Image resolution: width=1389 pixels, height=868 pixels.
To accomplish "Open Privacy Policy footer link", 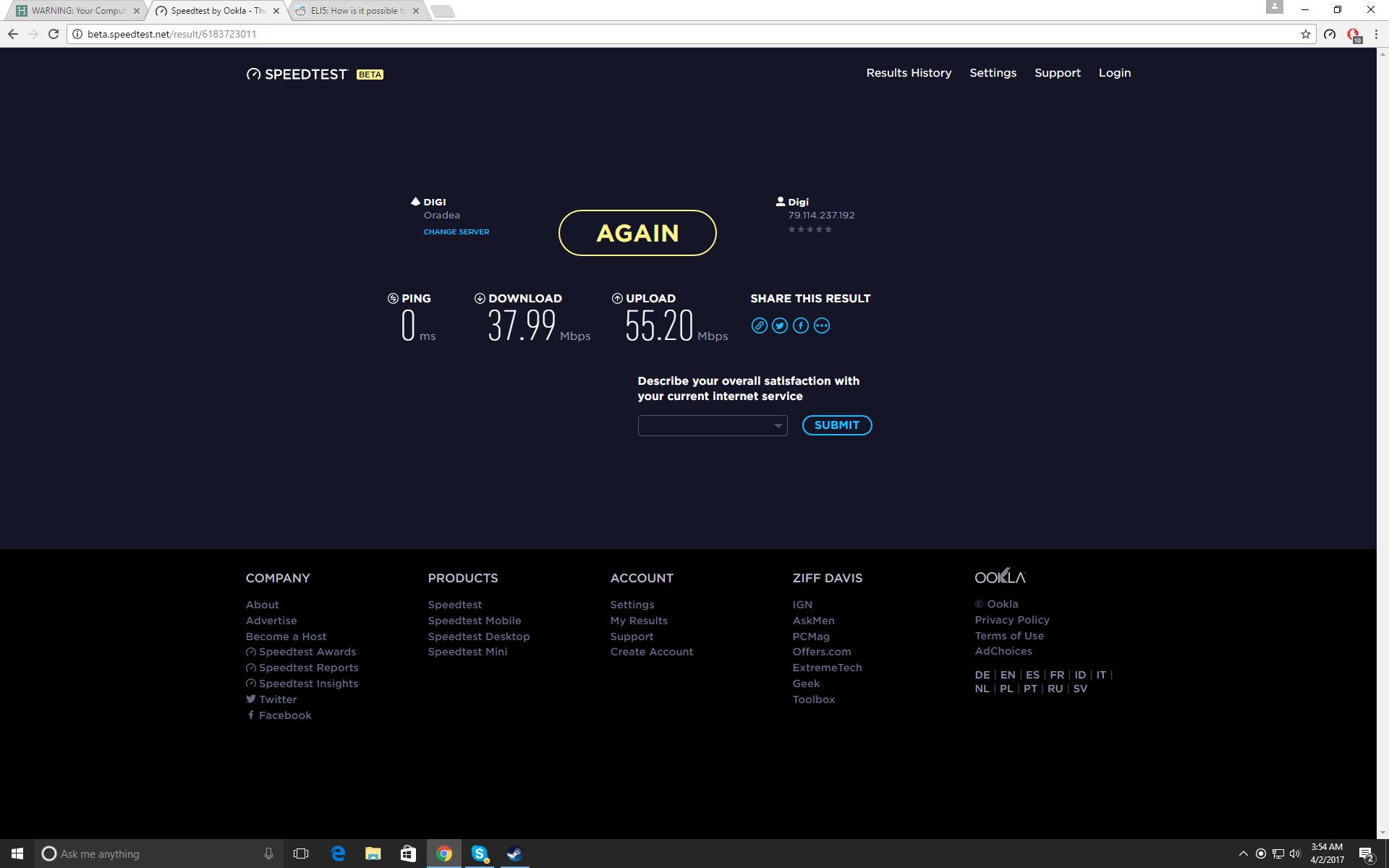I will coord(1012,620).
